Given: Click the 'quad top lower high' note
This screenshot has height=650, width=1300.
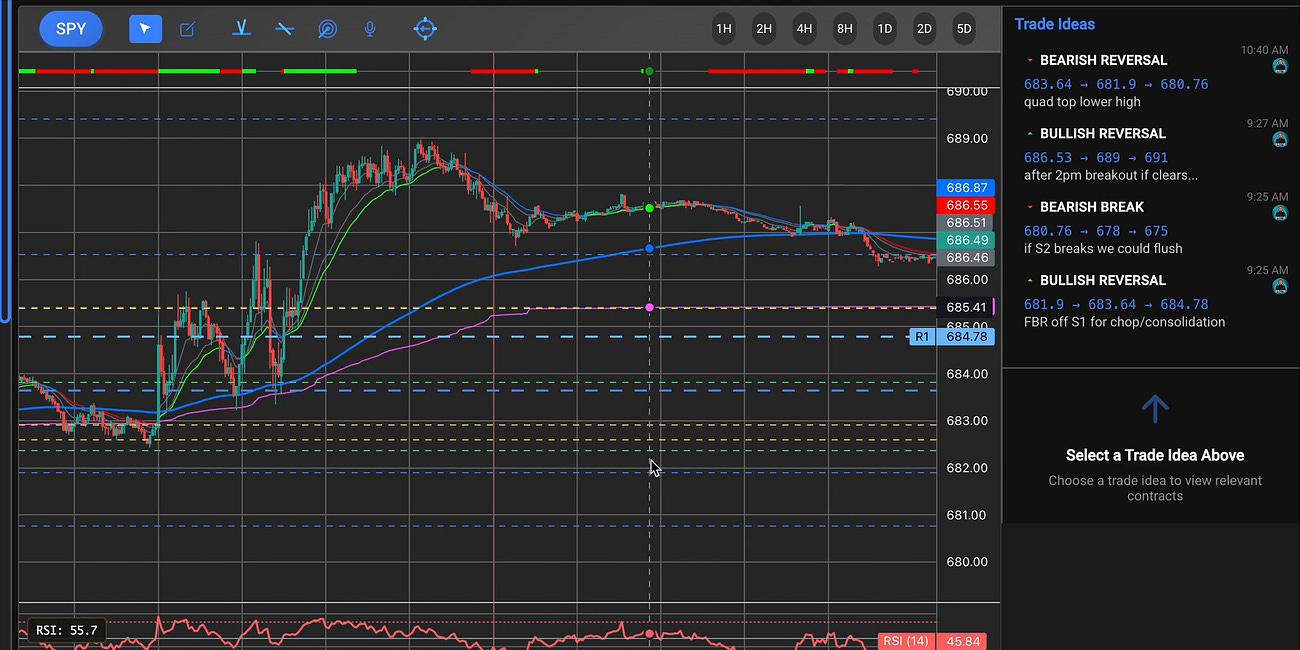Looking at the screenshot, I should [x=1082, y=102].
